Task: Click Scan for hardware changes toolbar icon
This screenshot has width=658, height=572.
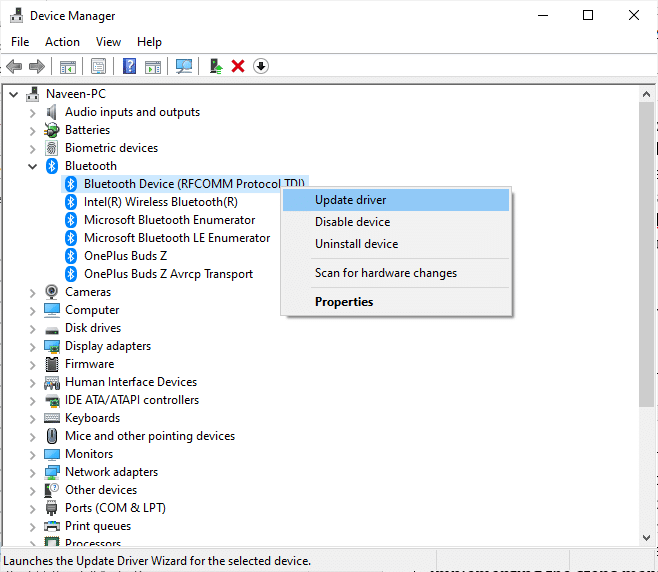Action: (x=184, y=66)
